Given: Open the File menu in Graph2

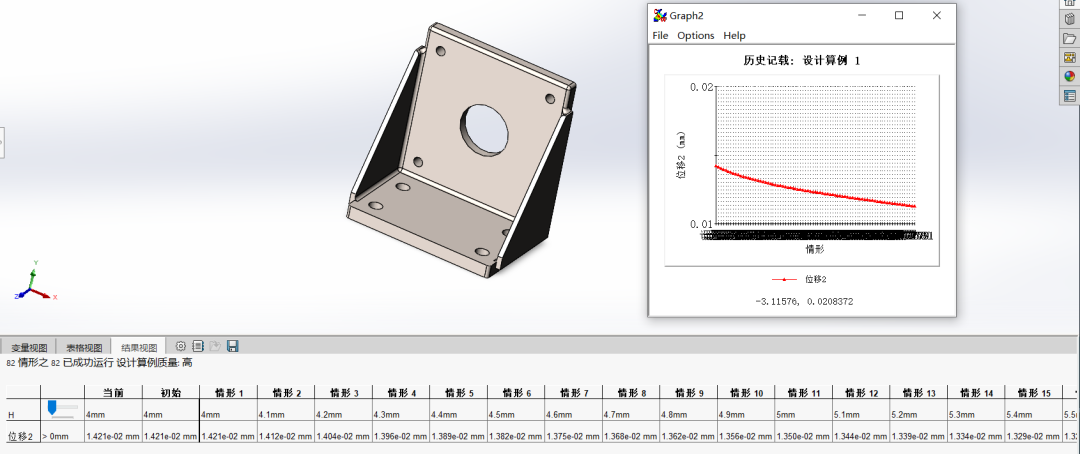Looking at the screenshot, I should [x=660, y=35].
